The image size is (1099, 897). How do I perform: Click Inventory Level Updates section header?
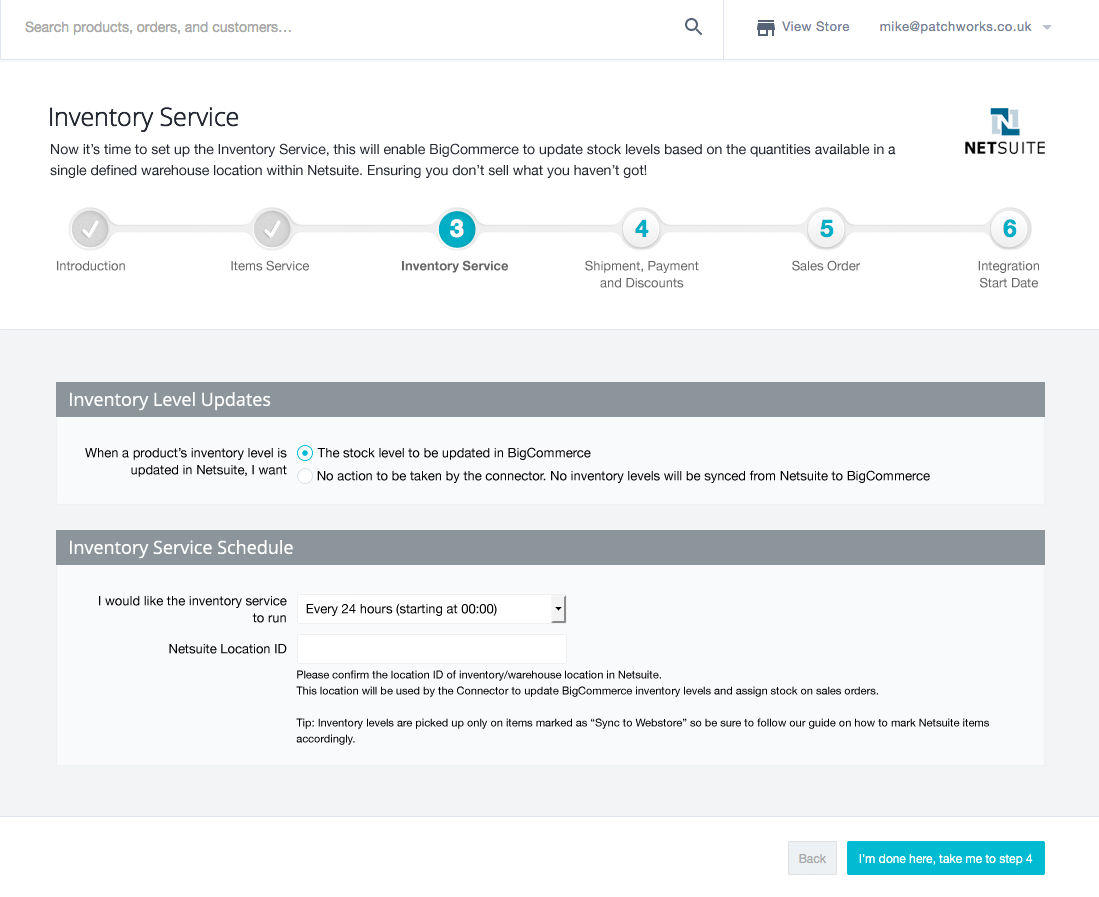tap(550, 399)
